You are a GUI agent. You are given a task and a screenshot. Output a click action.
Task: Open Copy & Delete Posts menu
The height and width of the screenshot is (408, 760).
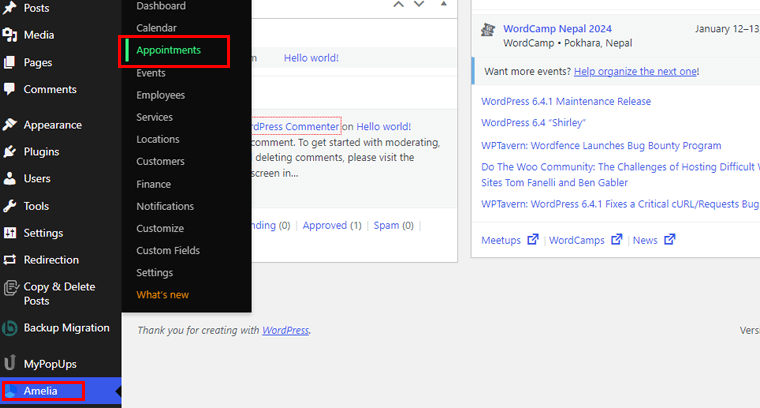[x=59, y=294]
